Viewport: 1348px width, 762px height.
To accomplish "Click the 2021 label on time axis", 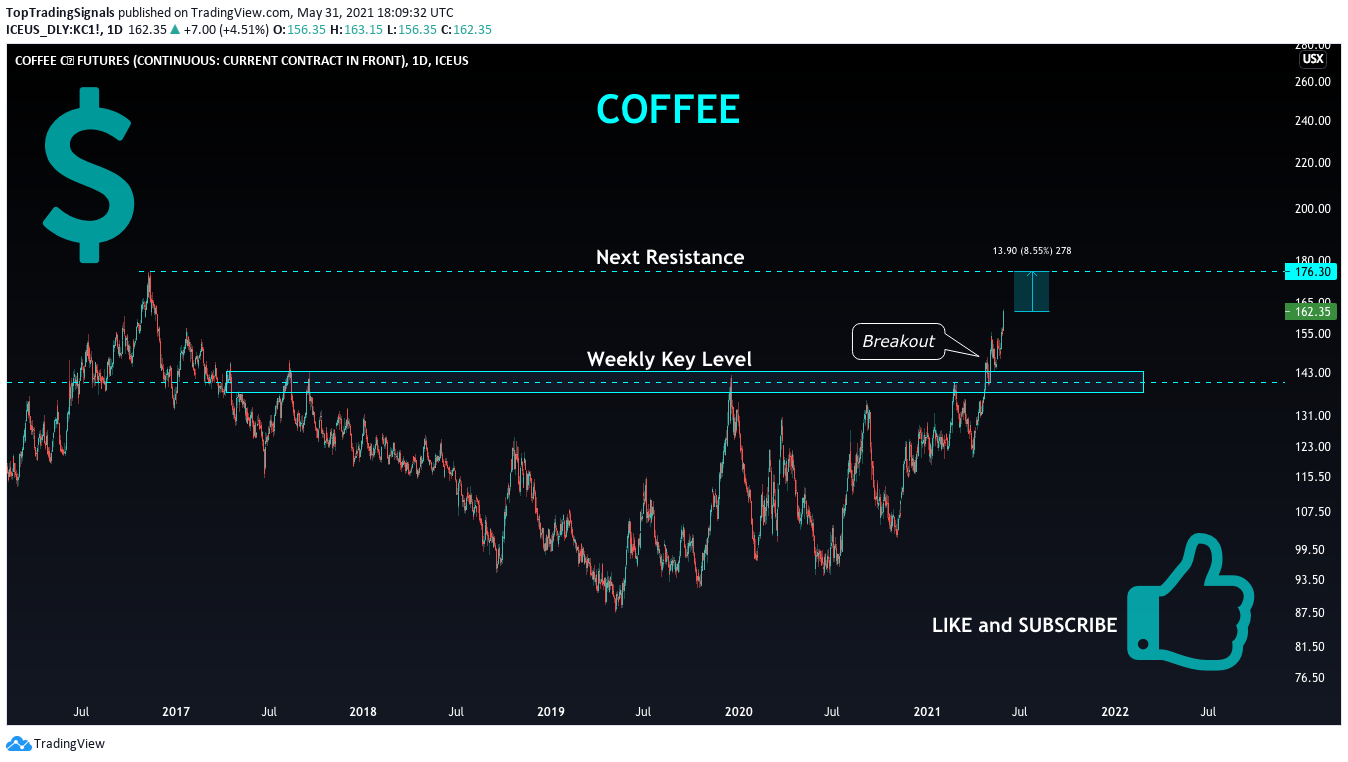I will [x=927, y=712].
